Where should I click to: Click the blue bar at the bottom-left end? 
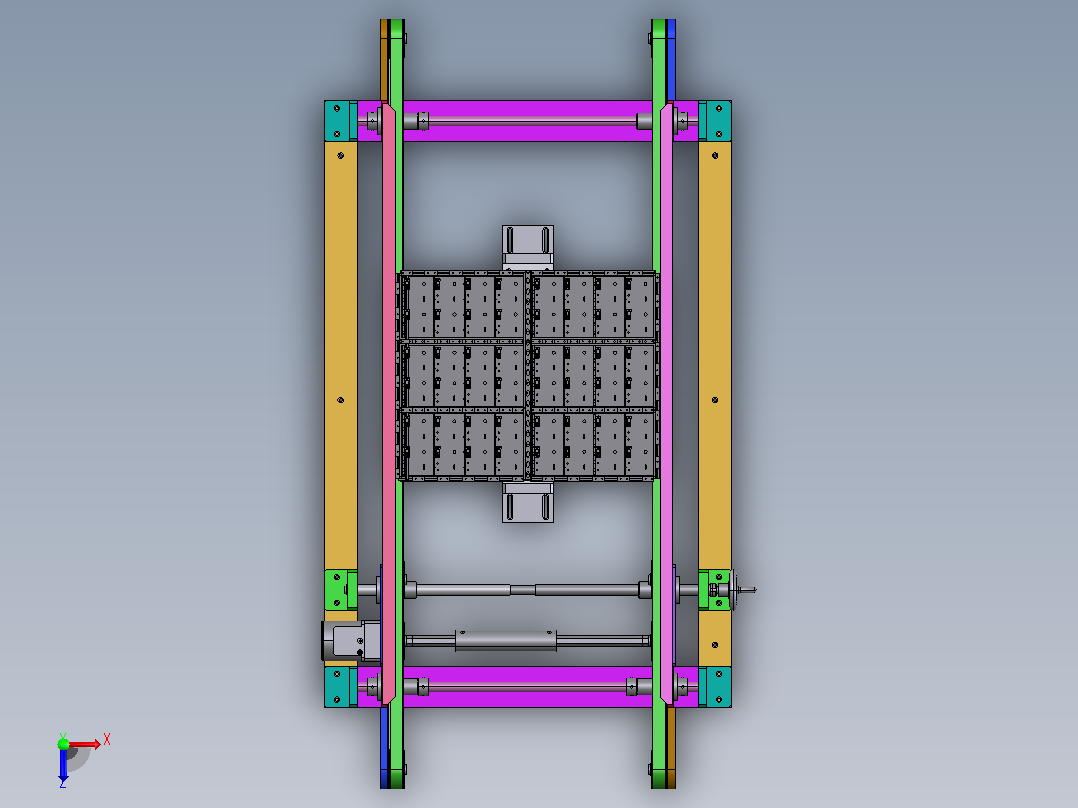(x=384, y=747)
